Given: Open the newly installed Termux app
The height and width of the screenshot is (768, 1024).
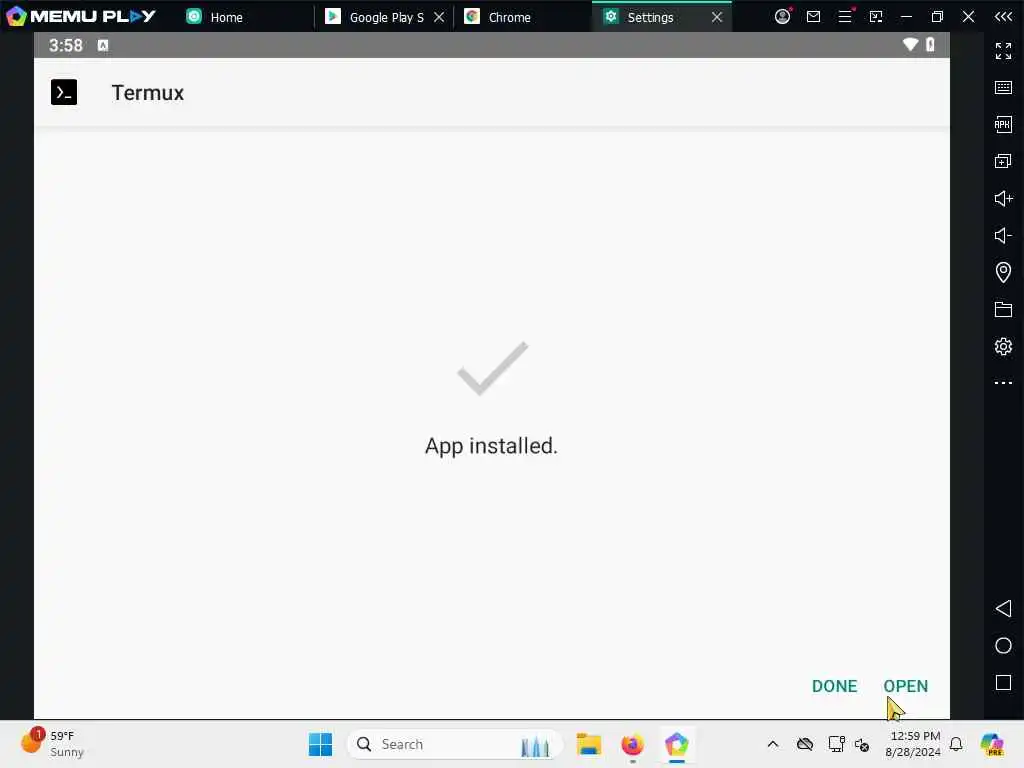Looking at the screenshot, I should tap(905, 686).
